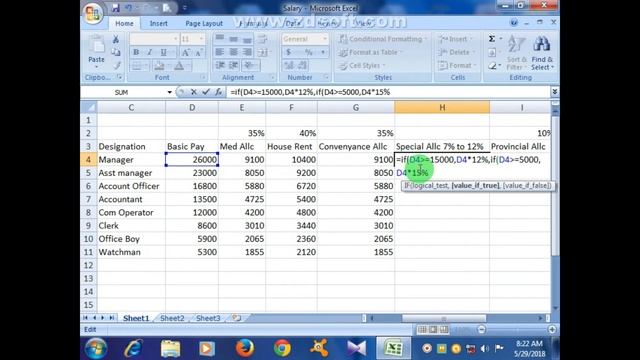
Task: Click the Accounting dollar format icon
Action: tap(289, 52)
